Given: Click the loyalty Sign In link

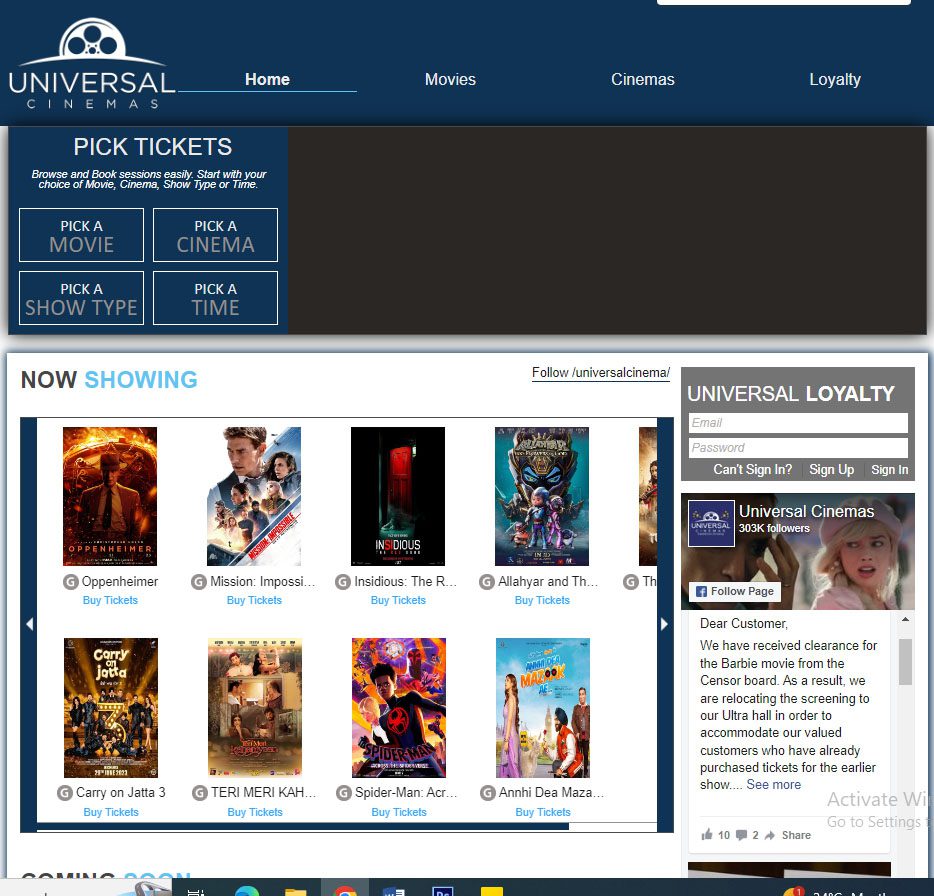Looking at the screenshot, I should point(889,470).
